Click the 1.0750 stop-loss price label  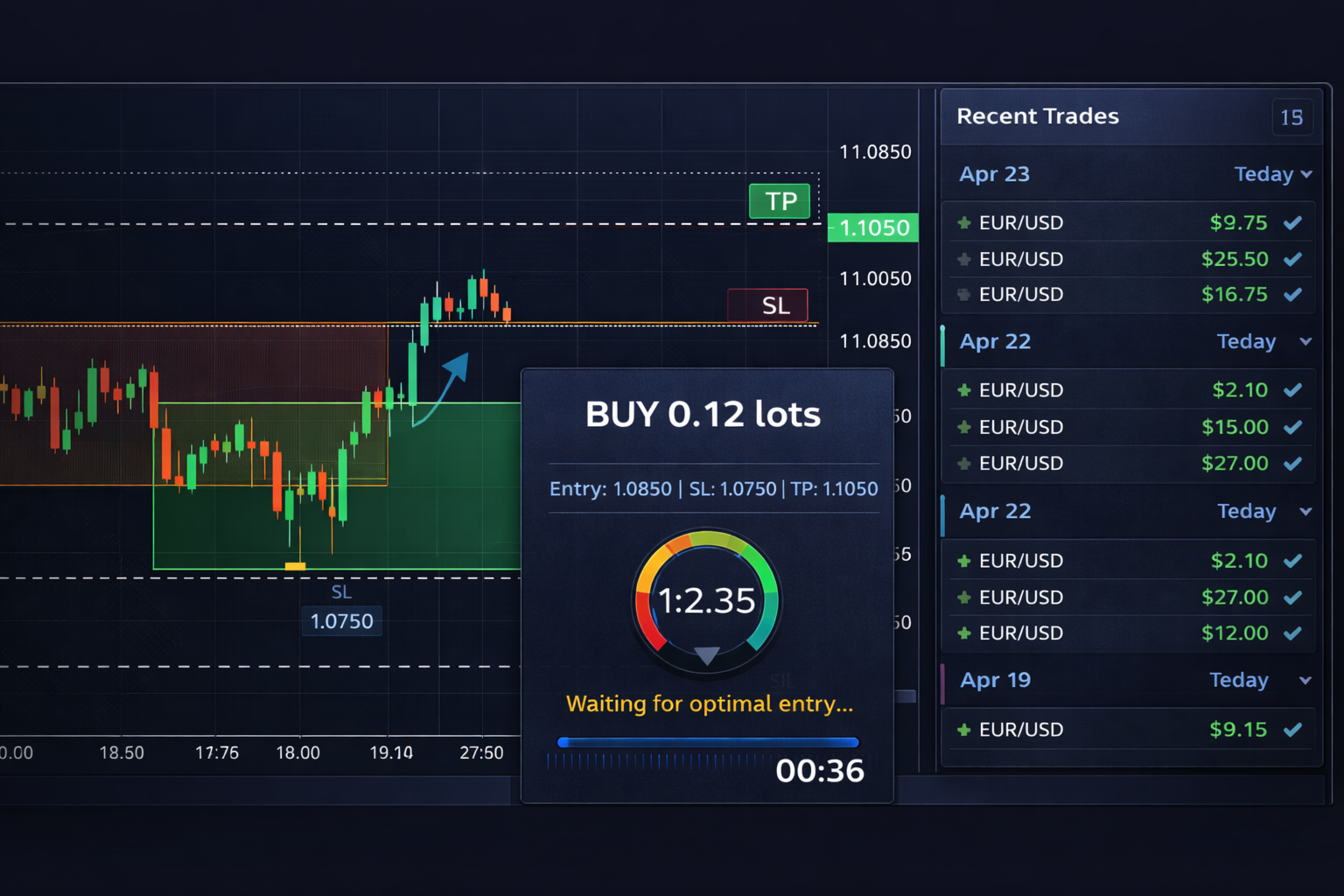[341, 621]
